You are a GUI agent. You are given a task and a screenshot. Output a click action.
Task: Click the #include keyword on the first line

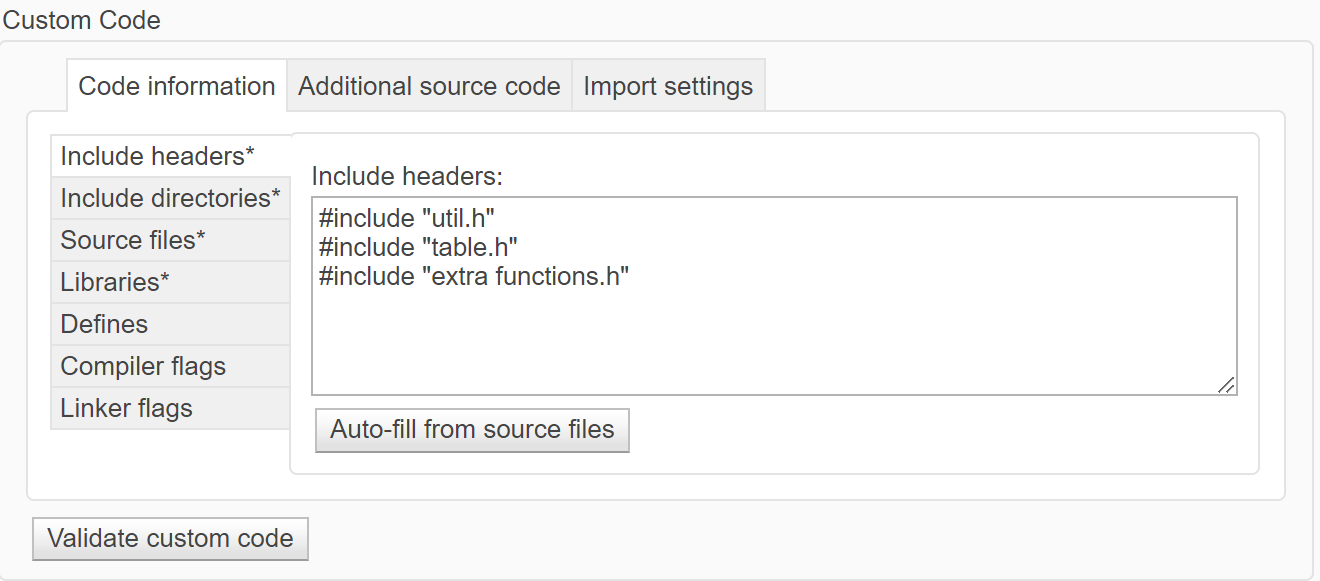[x=365, y=217]
